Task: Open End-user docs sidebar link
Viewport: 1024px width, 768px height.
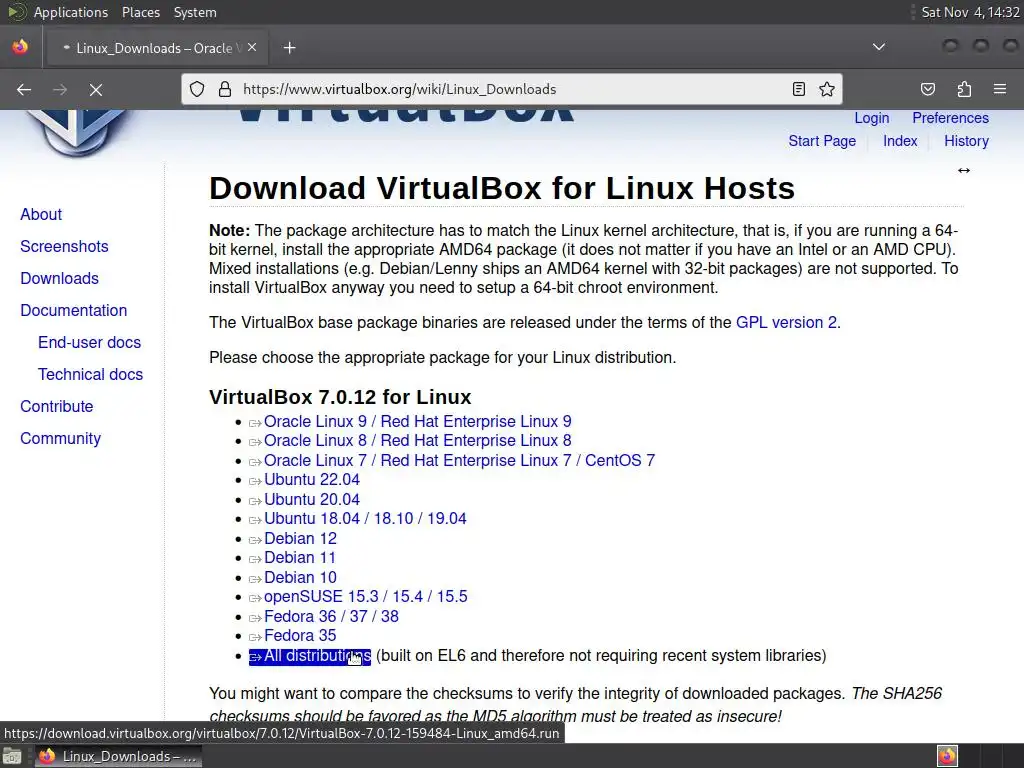Action: coord(89,342)
